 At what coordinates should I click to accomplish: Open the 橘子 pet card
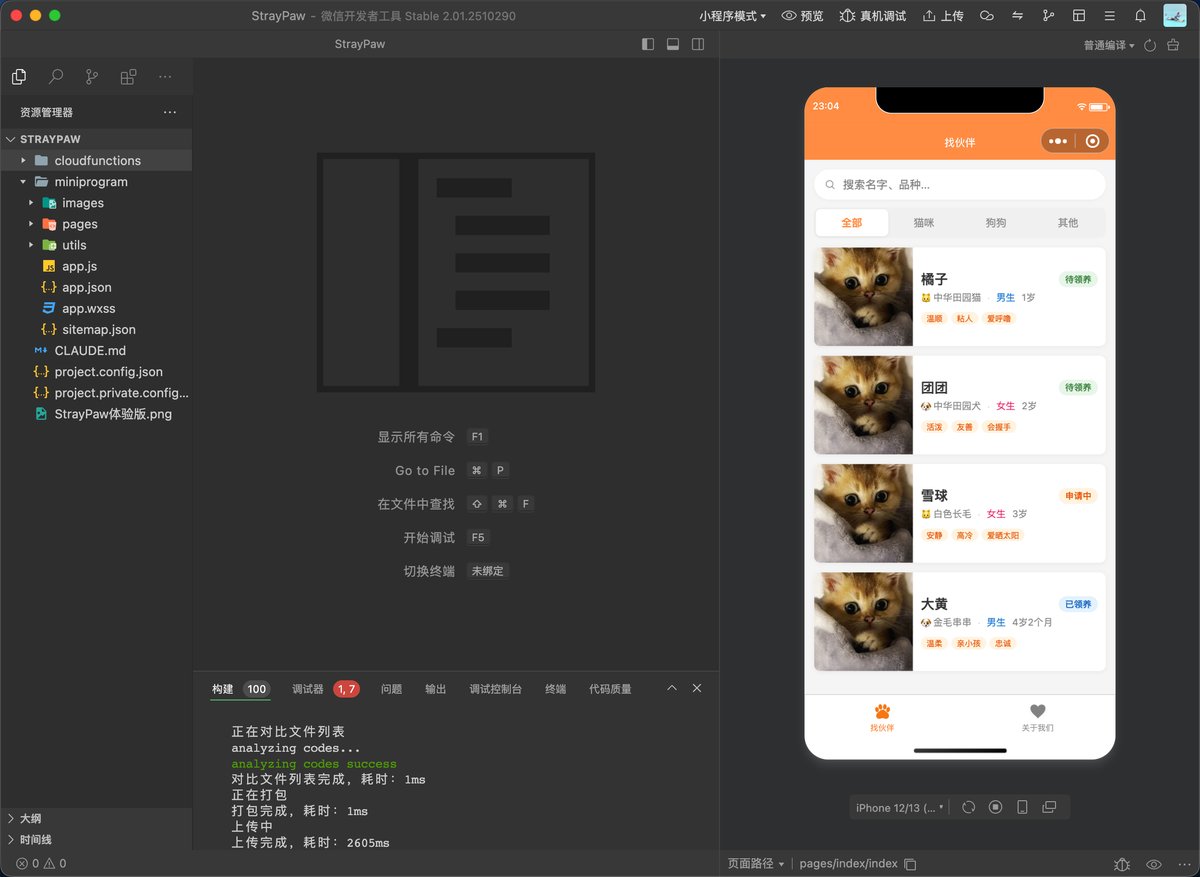point(960,297)
